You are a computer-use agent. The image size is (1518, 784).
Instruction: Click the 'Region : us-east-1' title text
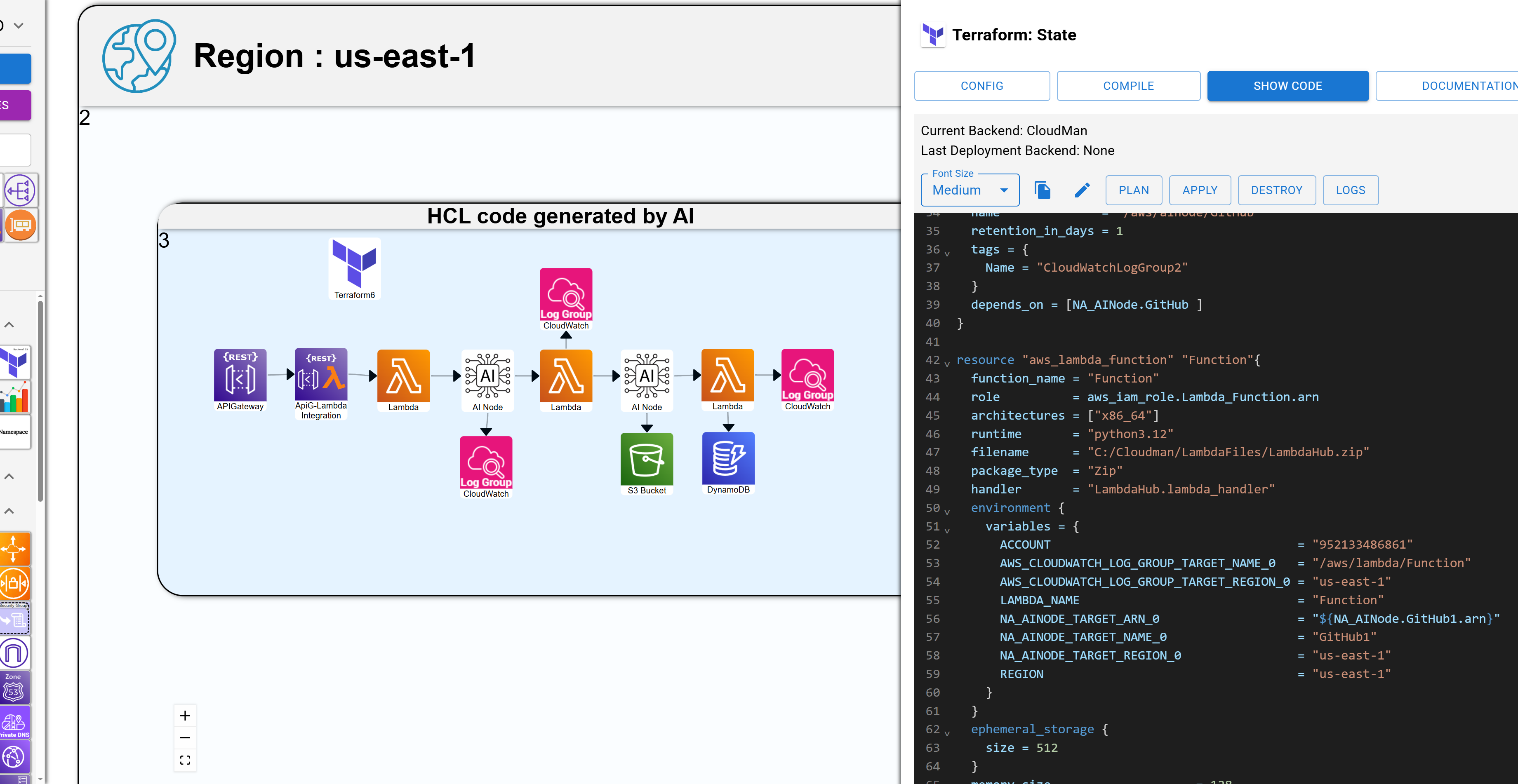point(334,56)
